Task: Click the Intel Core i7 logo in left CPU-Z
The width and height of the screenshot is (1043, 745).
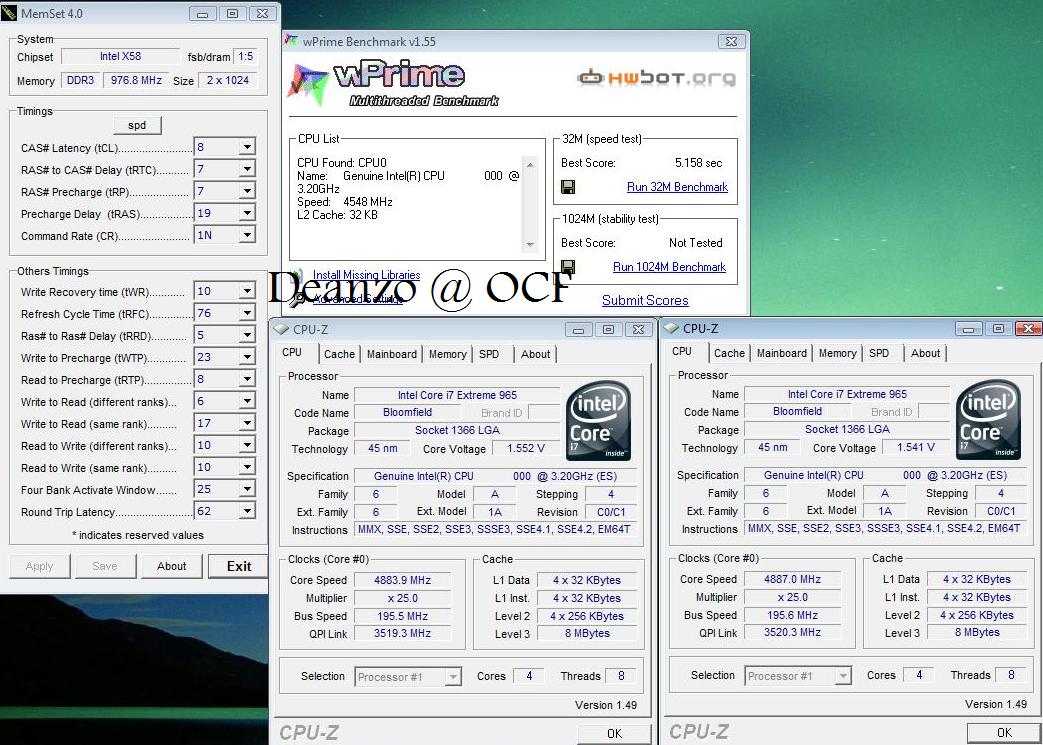Action: [599, 421]
